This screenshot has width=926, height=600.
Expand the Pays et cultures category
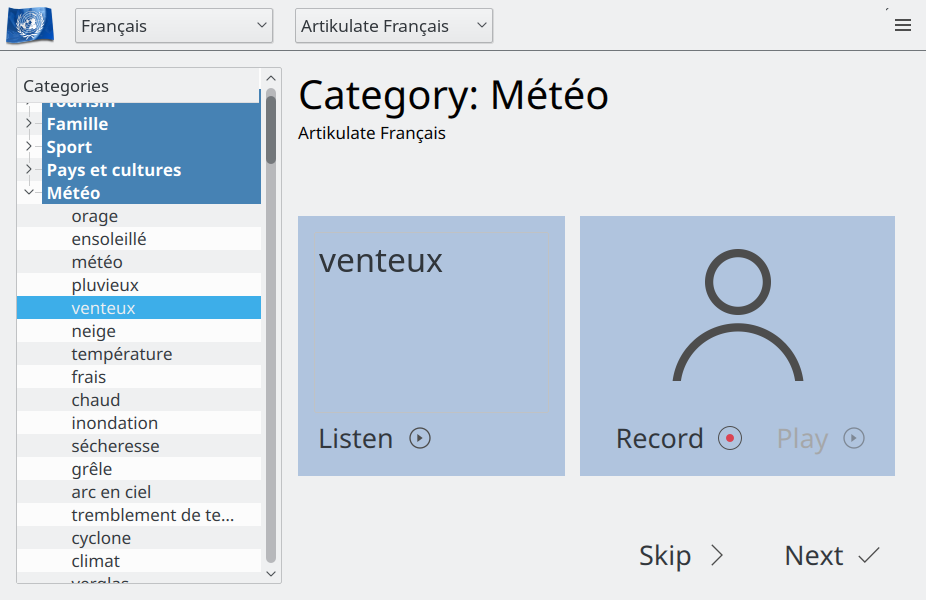pyautogui.click(x=28, y=169)
